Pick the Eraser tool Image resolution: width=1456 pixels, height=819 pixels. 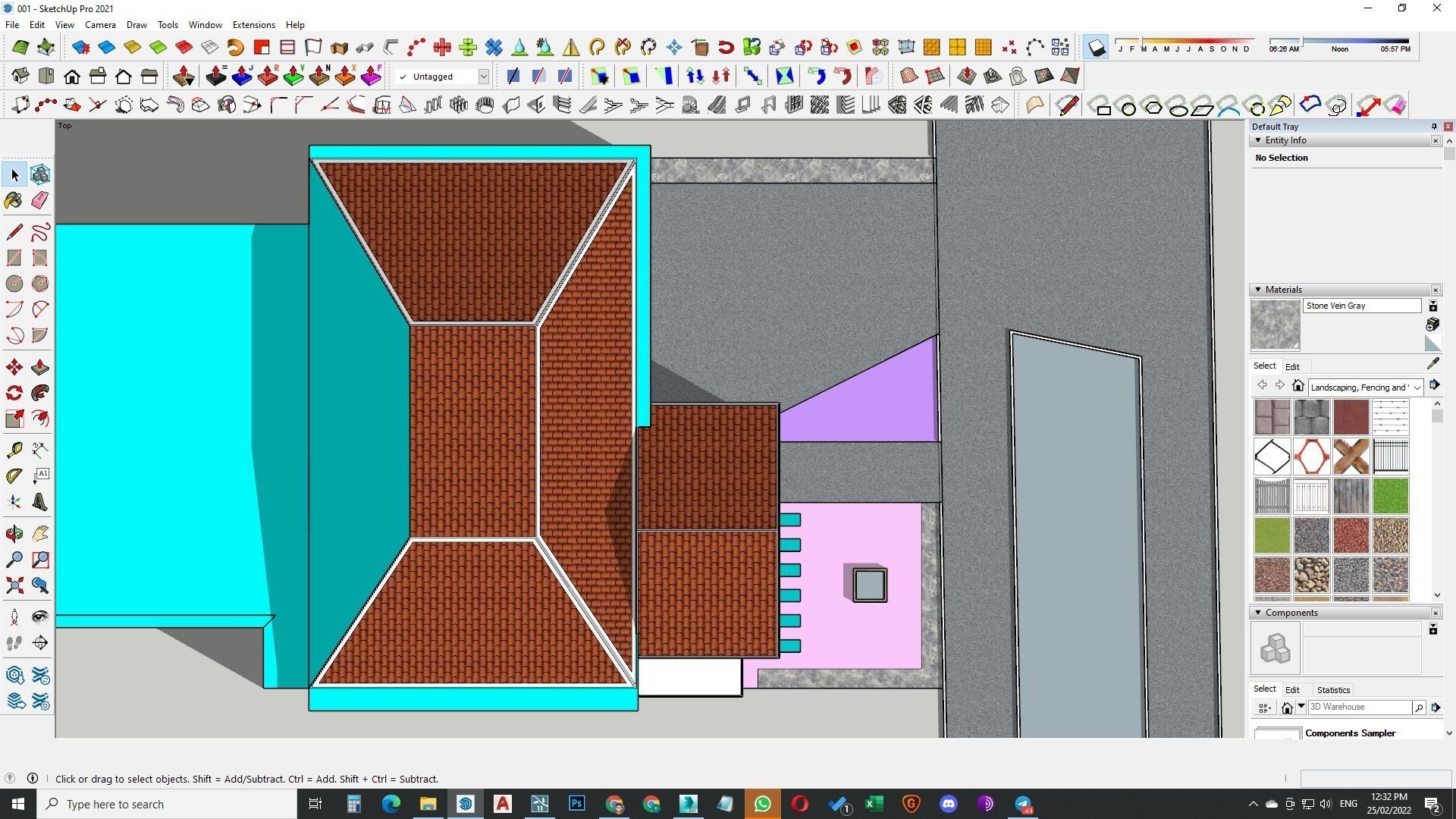coord(40,200)
